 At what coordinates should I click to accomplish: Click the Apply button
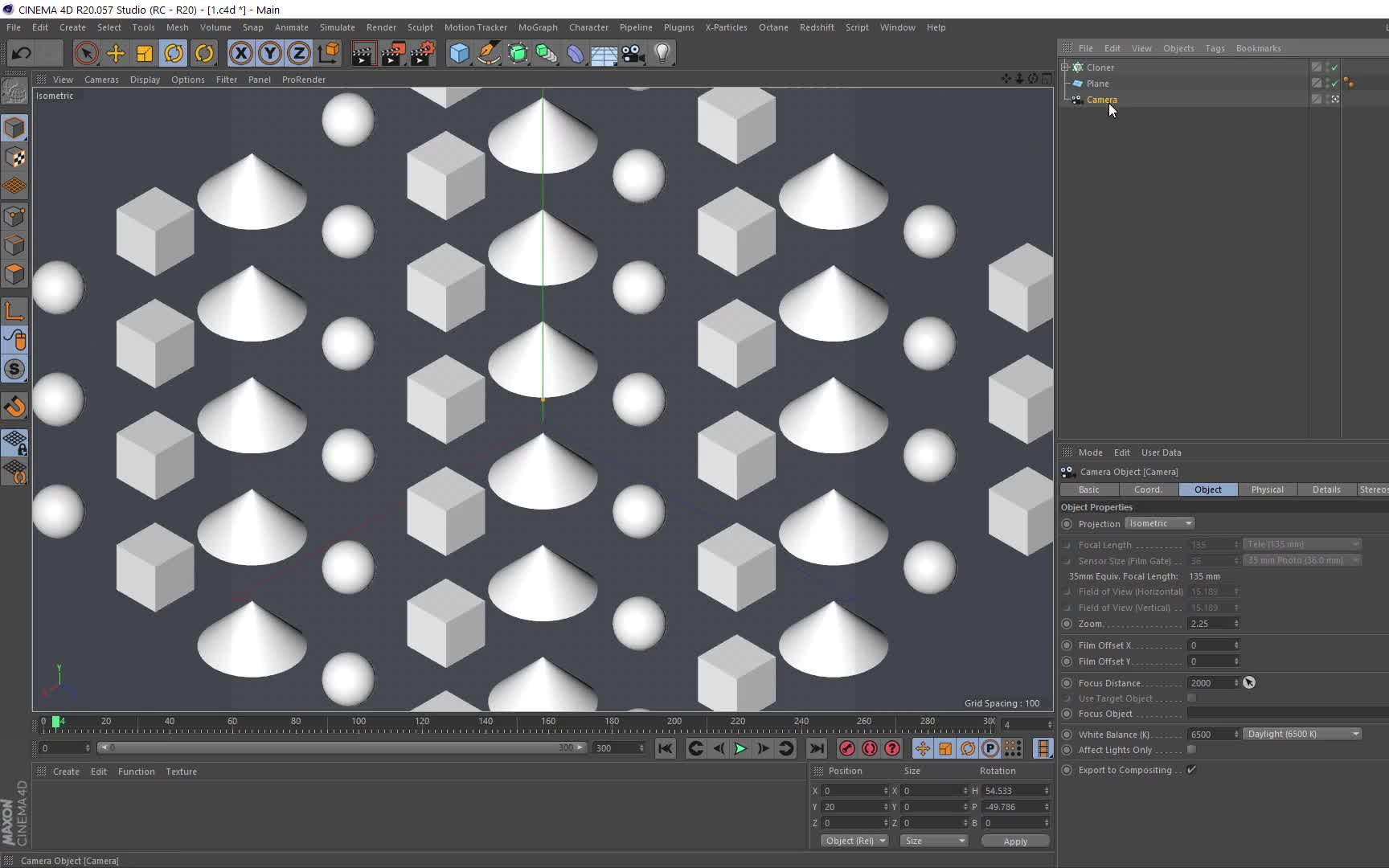click(1014, 841)
